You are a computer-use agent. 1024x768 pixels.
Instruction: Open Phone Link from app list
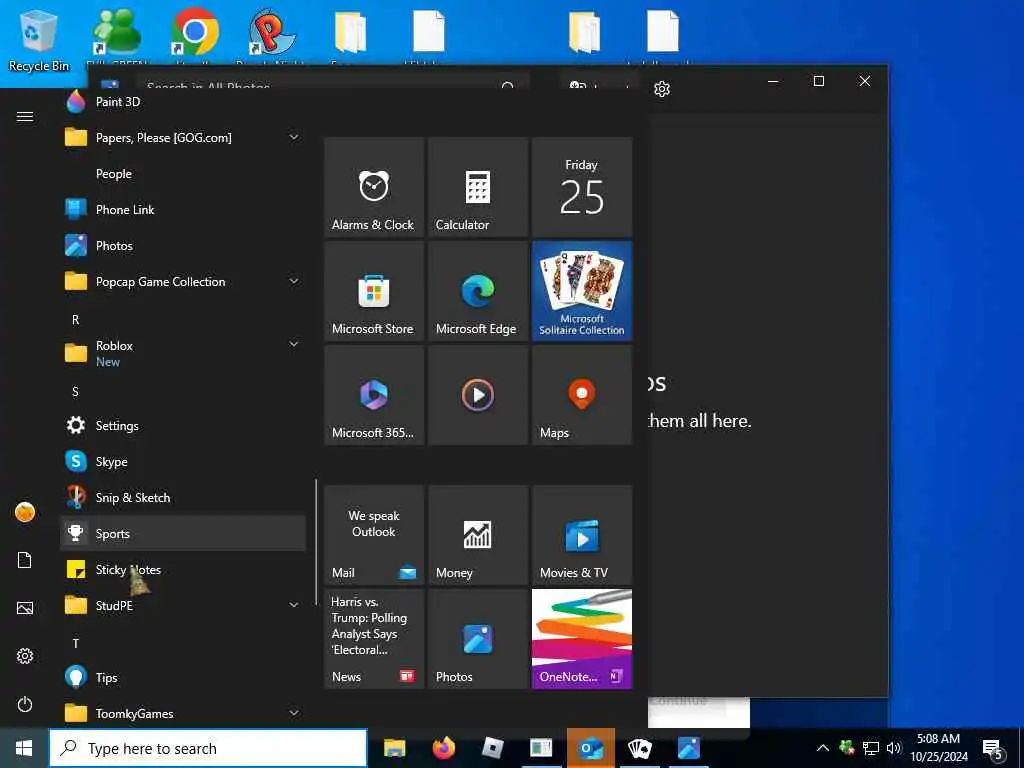pyautogui.click(x=183, y=210)
